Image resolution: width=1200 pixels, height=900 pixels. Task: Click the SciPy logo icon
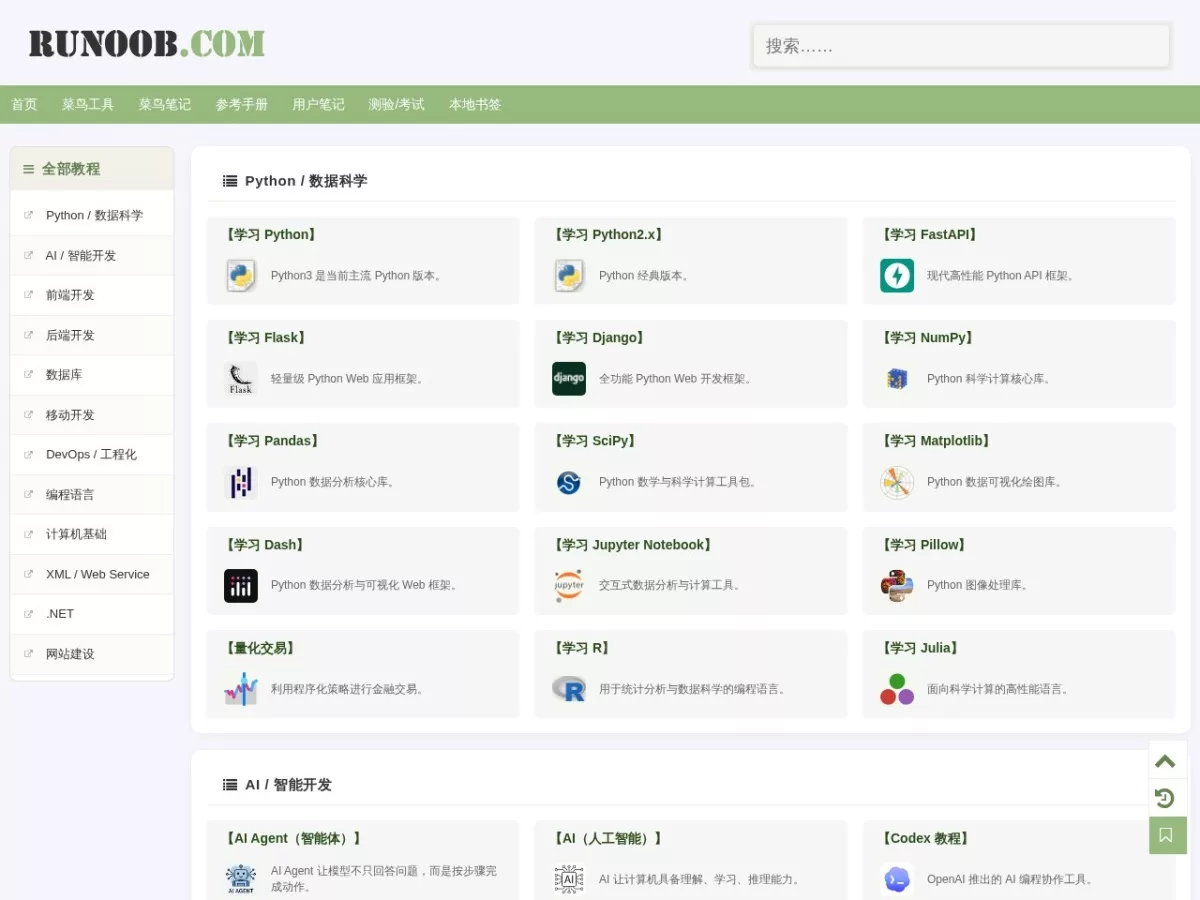click(569, 482)
